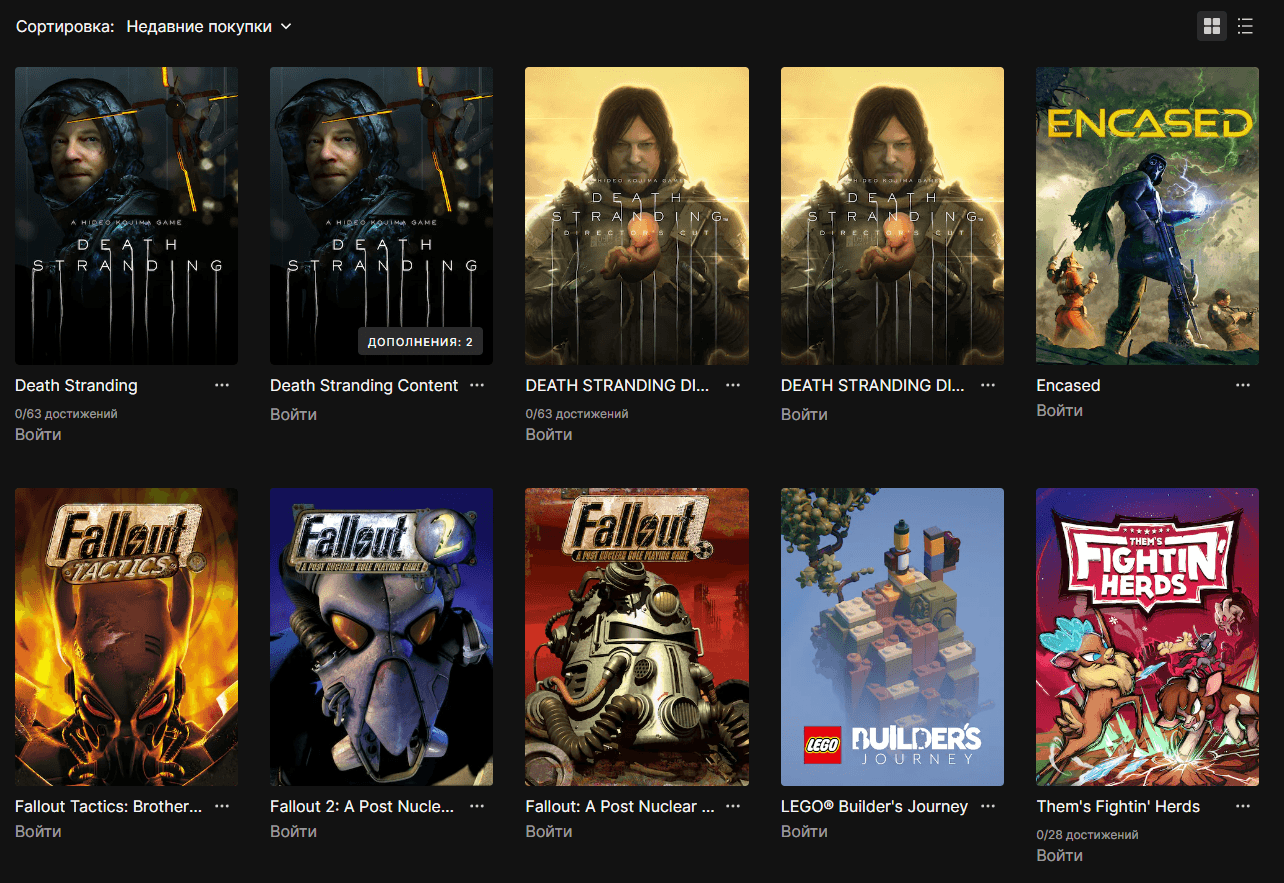Click the 'Fallout Tactics: Brother...' title text
This screenshot has width=1284, height=883.
[x=108, y=807]
